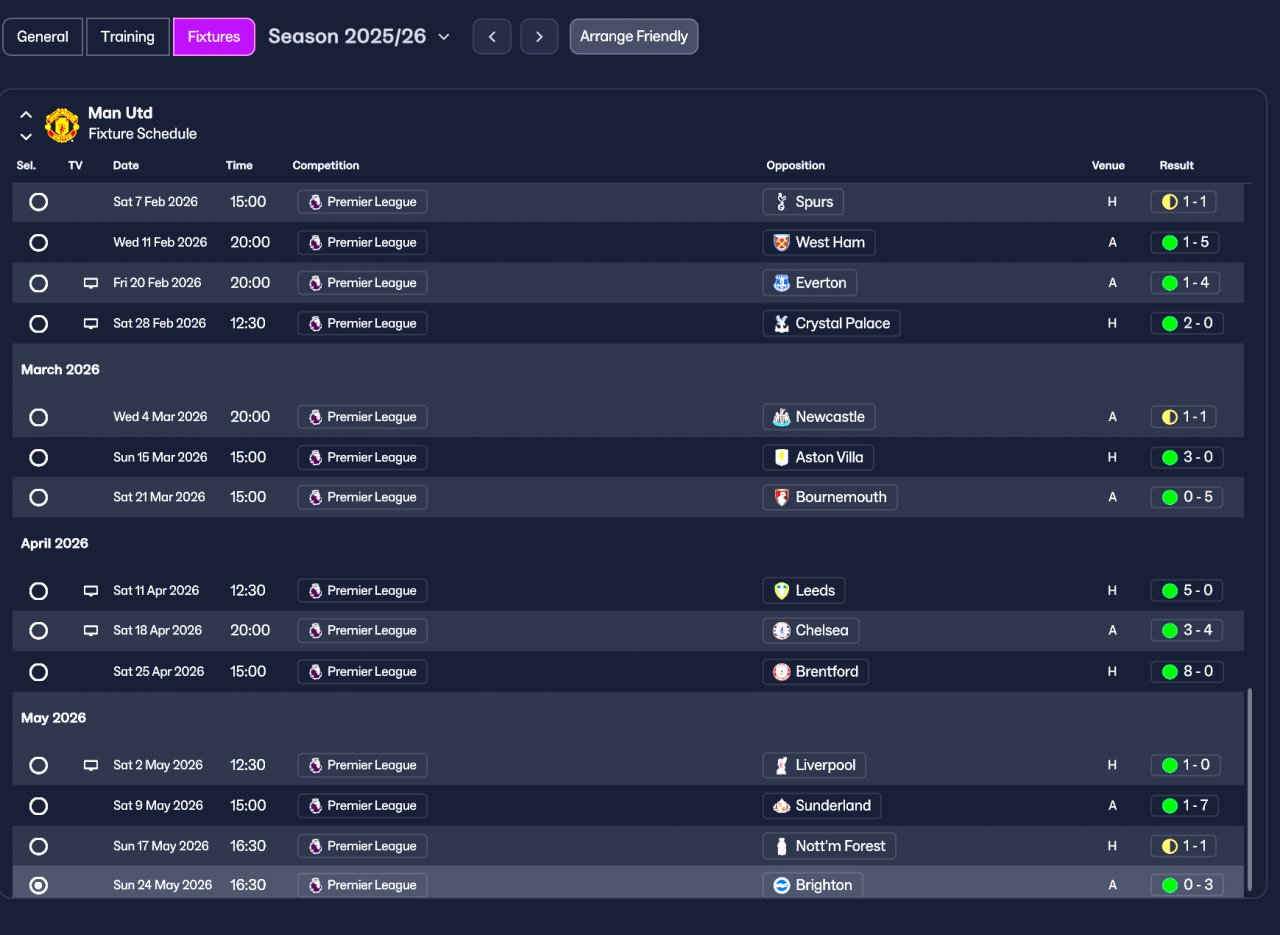The height and width of the screenshot is (935, 1280).
Task: Click the Man Utd club crest icon
Action: point(62,125)
